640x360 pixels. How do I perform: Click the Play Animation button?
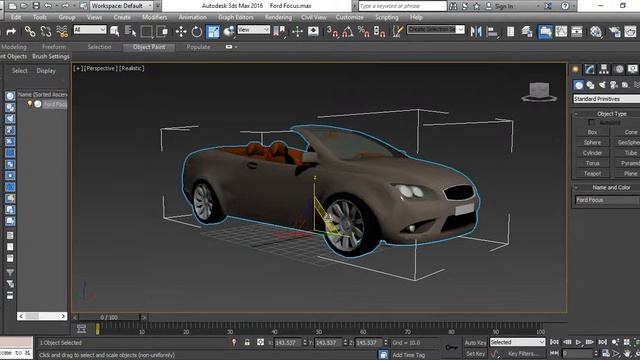(x=578, y=342)
